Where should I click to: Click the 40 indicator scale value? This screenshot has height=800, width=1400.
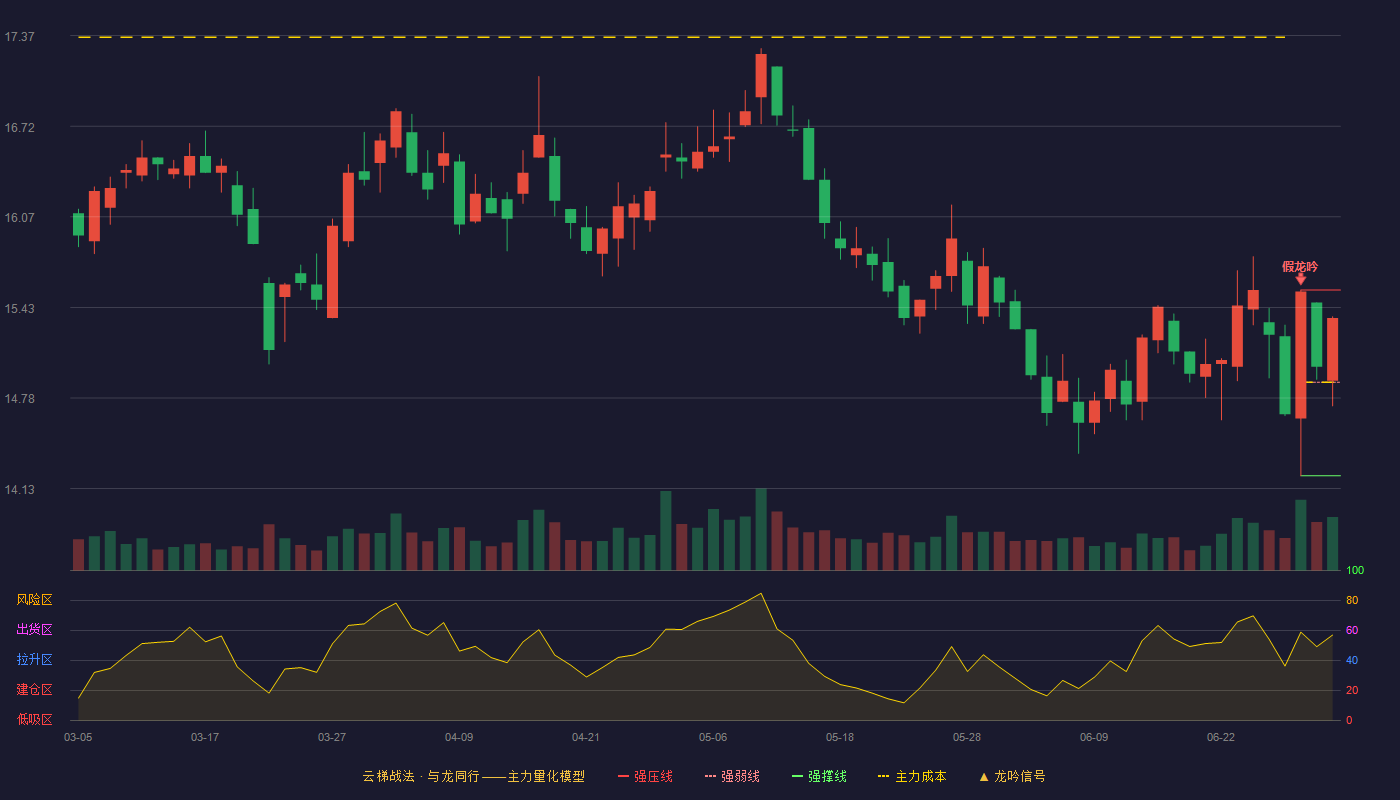pyautogui.click(x=1352, y=661)
